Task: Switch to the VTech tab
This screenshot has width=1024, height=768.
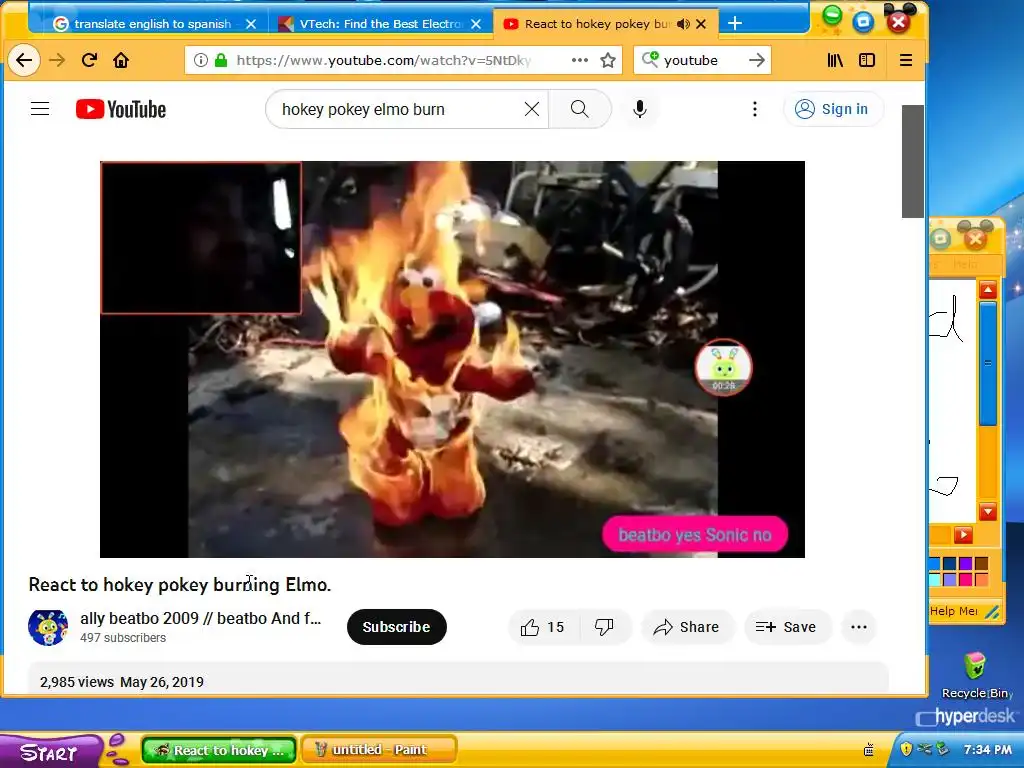Action: [x=381, y=24]
